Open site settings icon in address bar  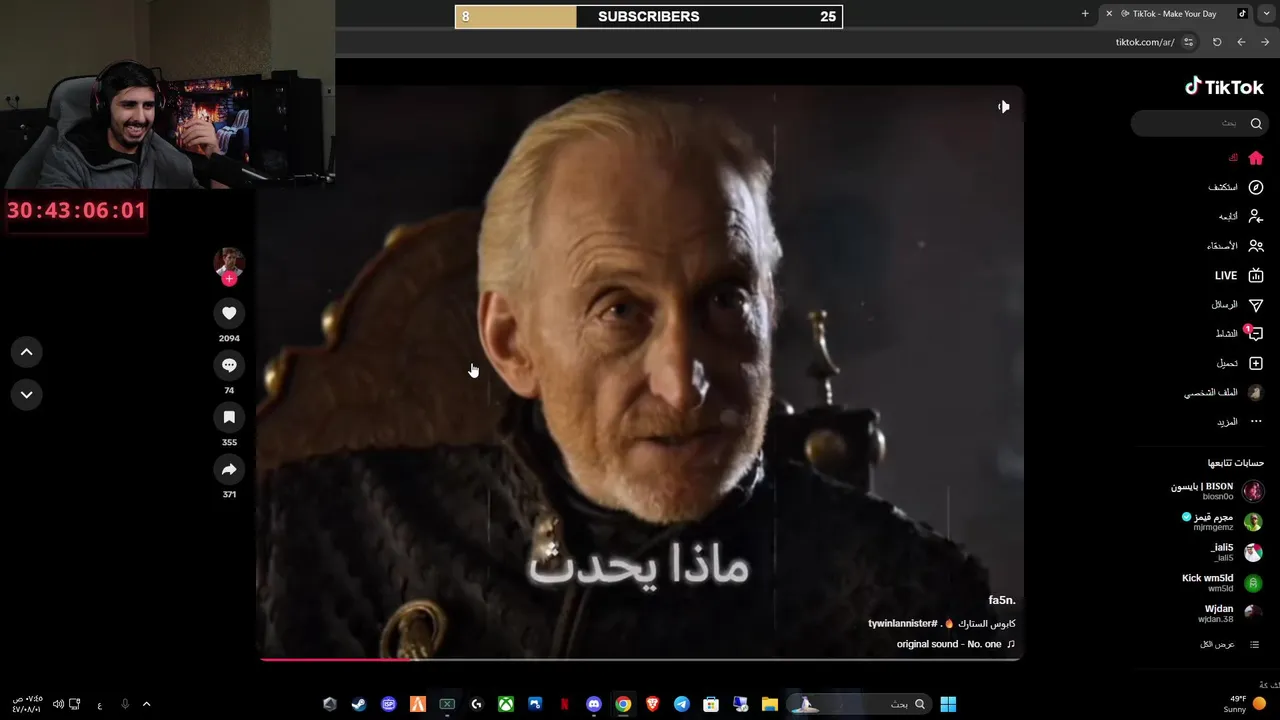coord(1188,42)
